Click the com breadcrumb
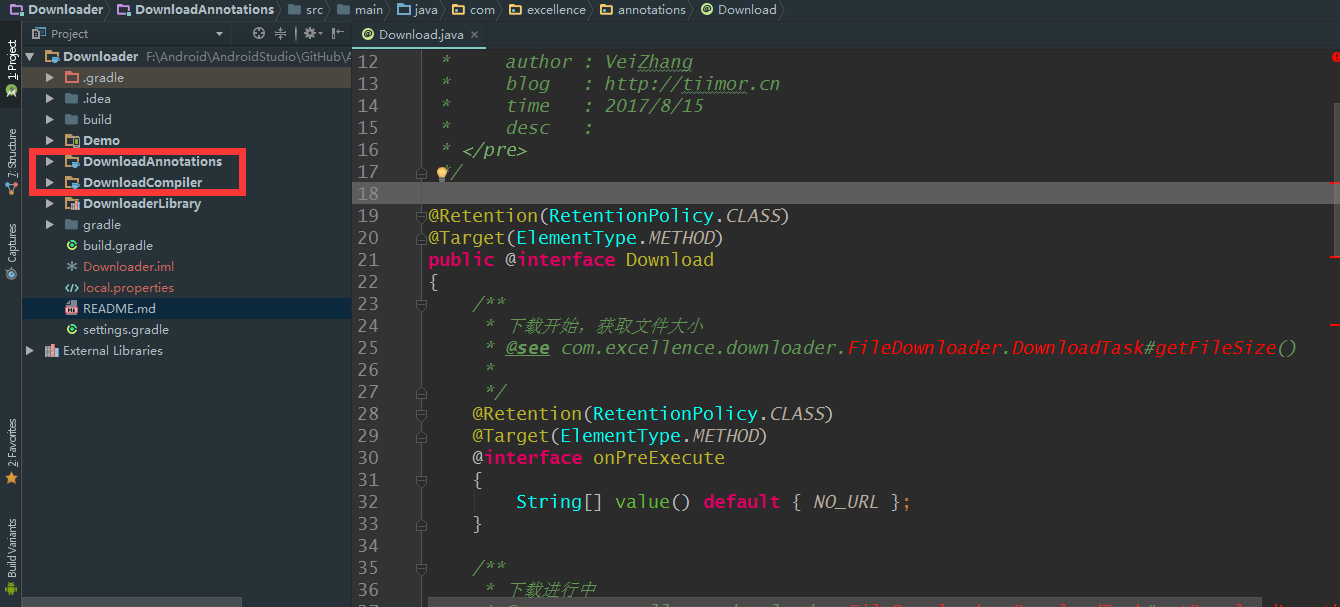1340x607 pixels. [x=474, y=9]
